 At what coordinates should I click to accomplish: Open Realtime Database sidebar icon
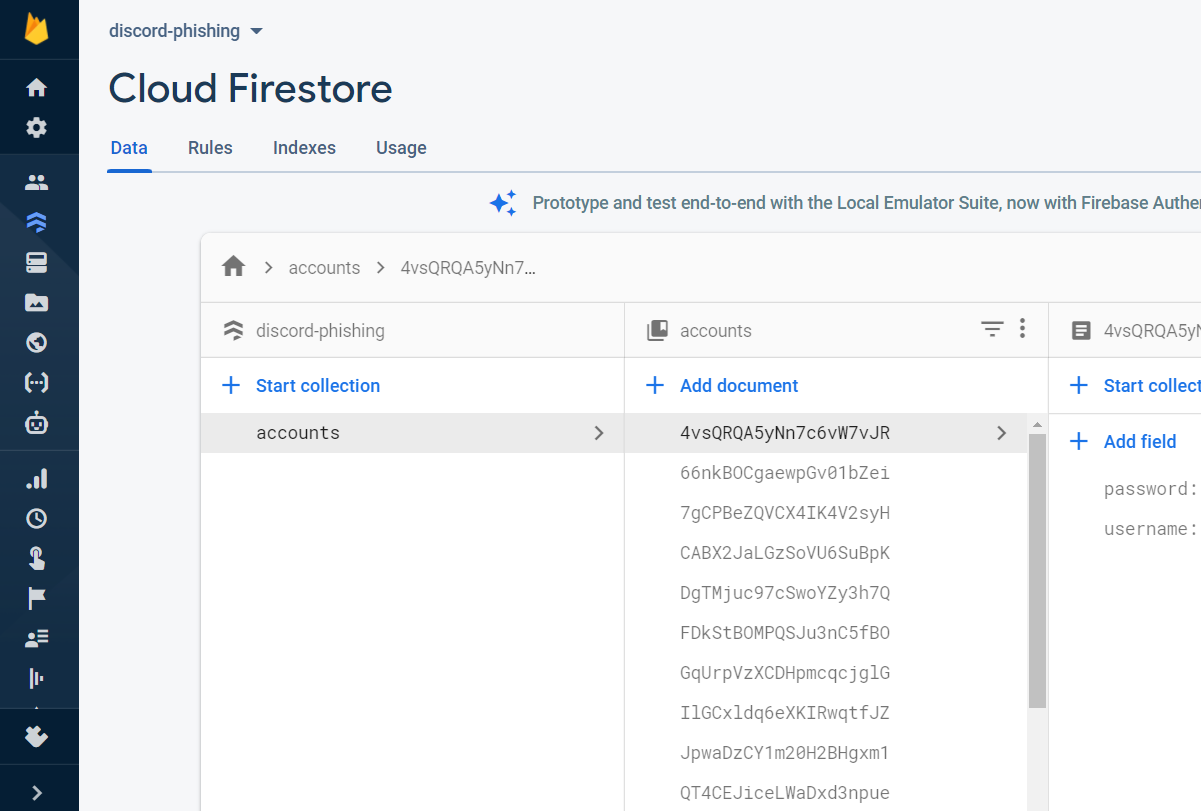click(x=37, y=262)
